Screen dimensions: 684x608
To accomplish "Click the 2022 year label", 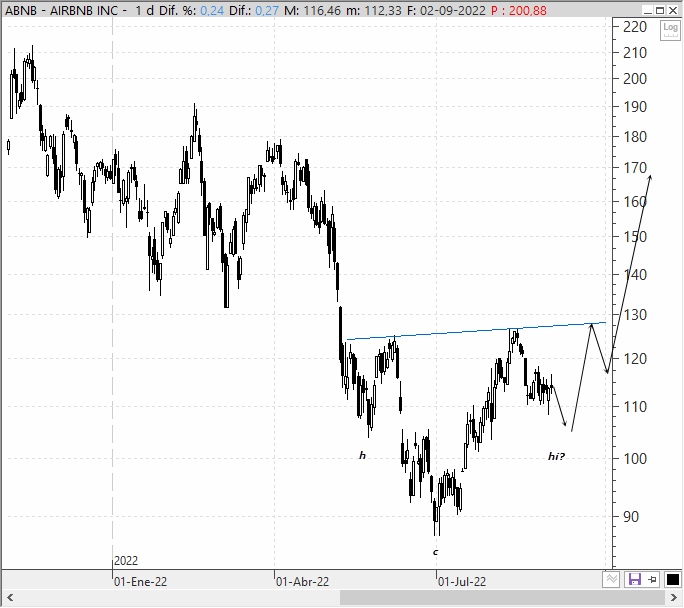I will 126,561.
